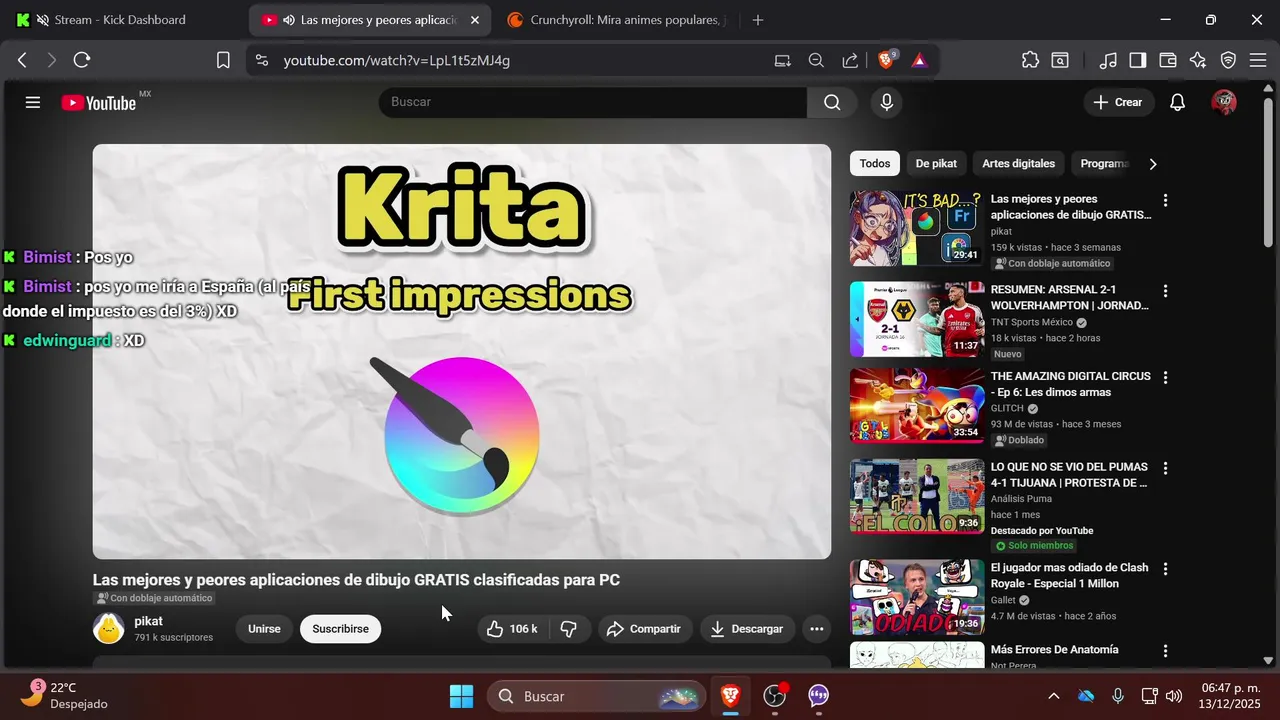The width and height of the screenshot is (1280, 720).
Task: Open Leo AI sparkle icon
Action: coord(1198,60)
